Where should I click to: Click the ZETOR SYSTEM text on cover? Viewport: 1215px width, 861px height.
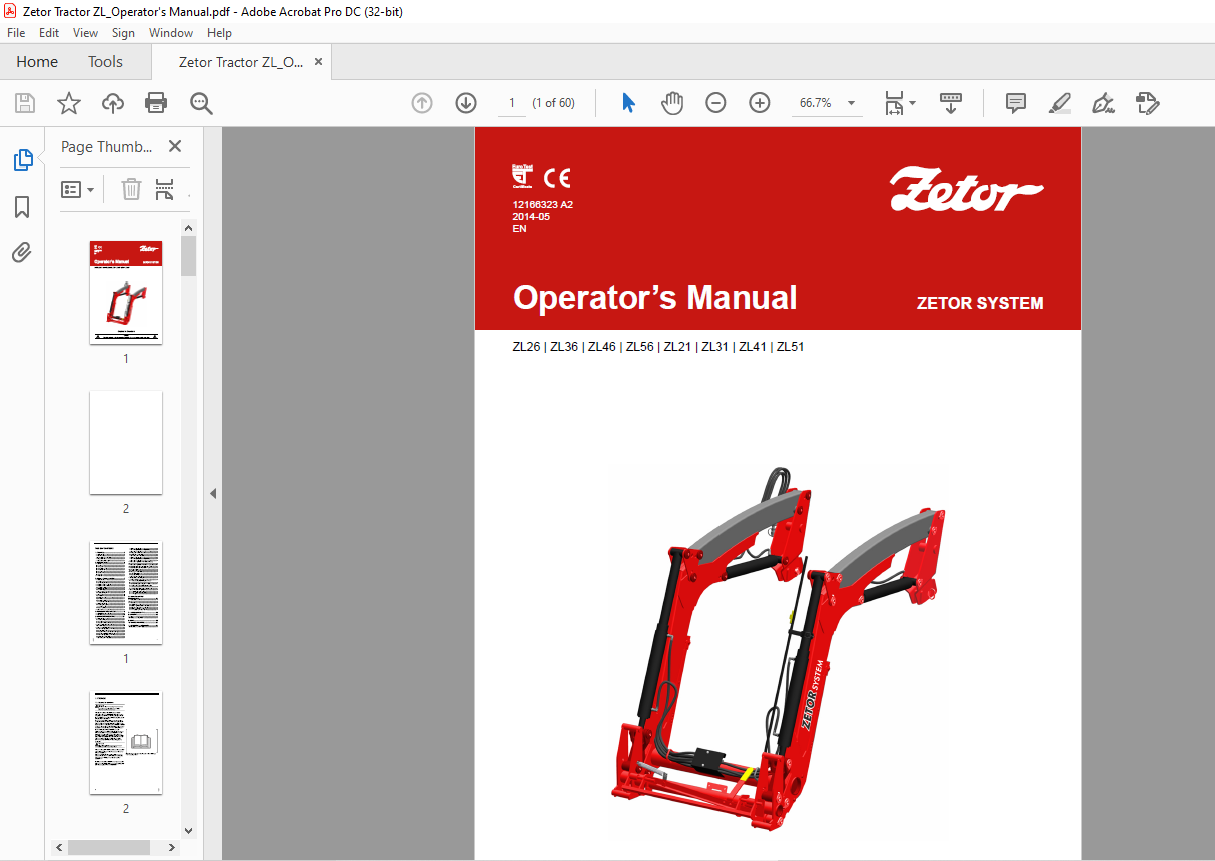click(x=980, y=303)
